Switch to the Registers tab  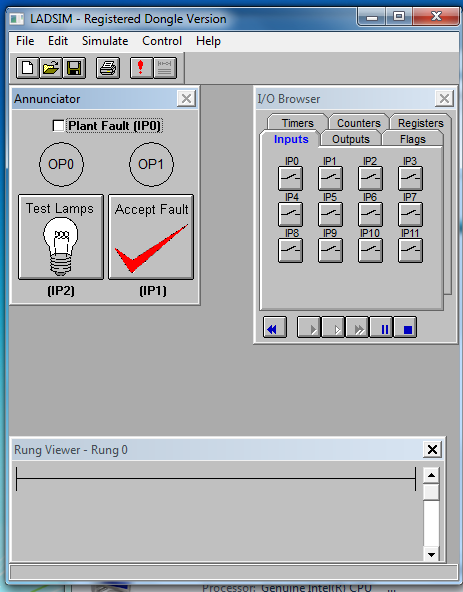coord(421,123)
